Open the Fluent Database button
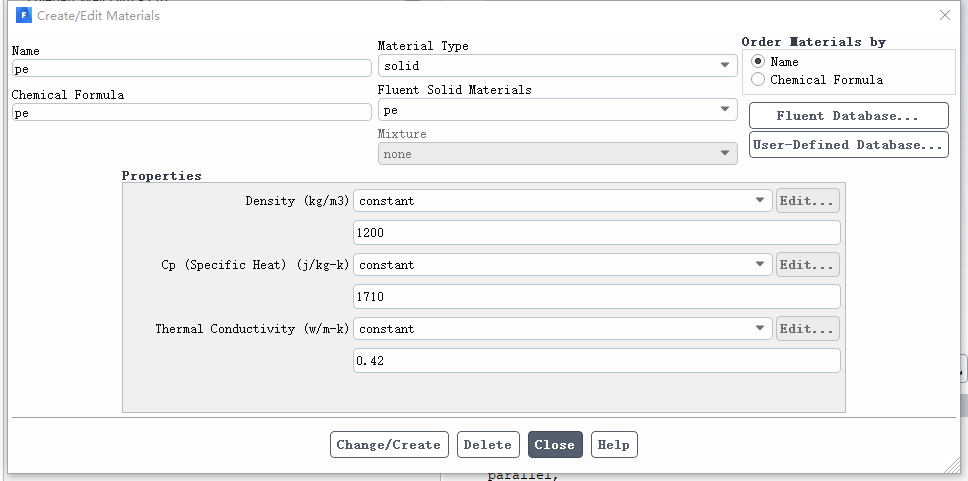Viewport: 968px width, 481px height. click(848, 115)
